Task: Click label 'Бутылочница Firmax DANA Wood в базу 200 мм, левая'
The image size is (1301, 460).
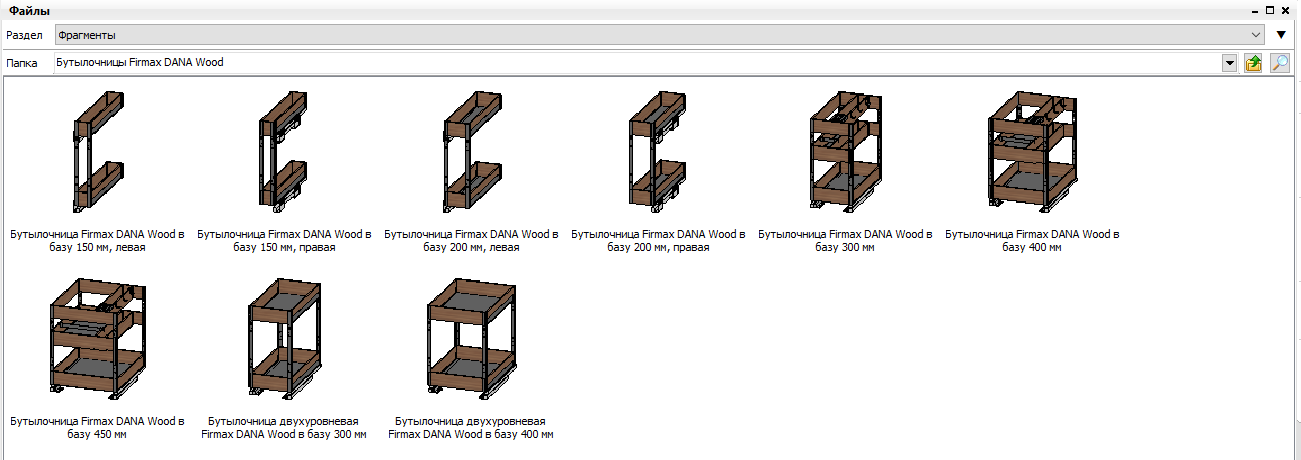Action: 471,241
